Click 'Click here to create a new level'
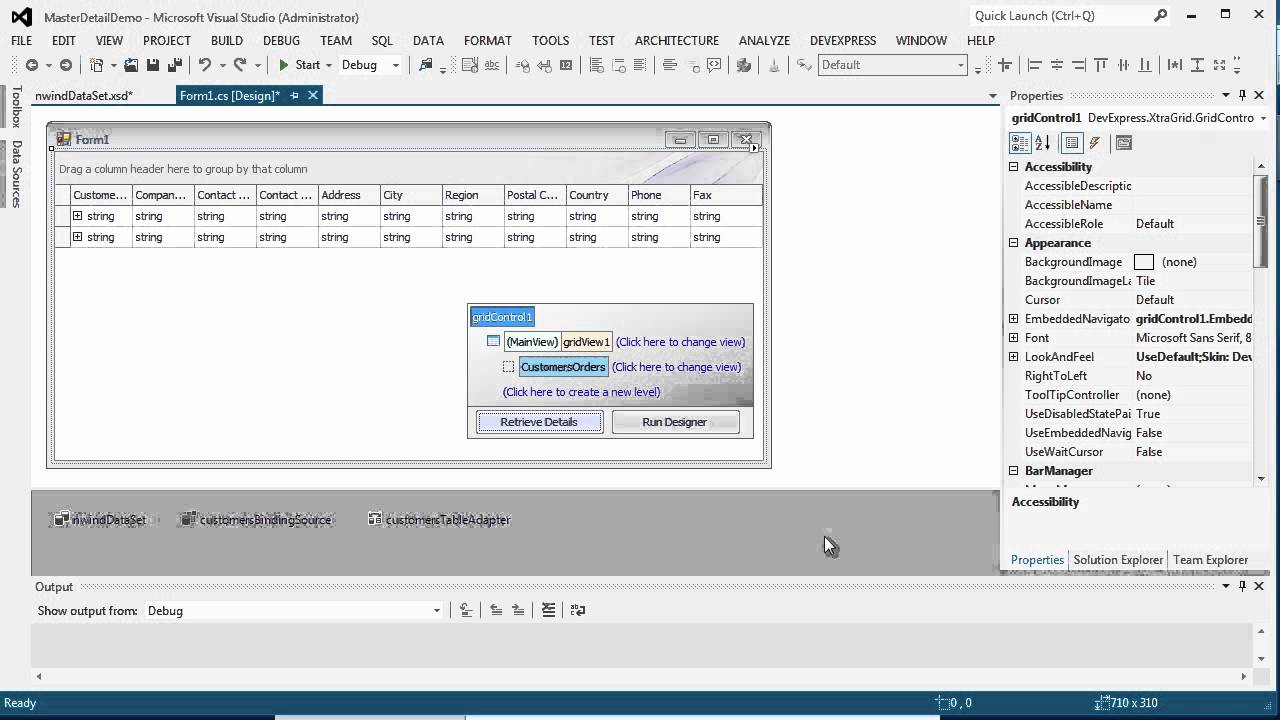 pos(581,392)
